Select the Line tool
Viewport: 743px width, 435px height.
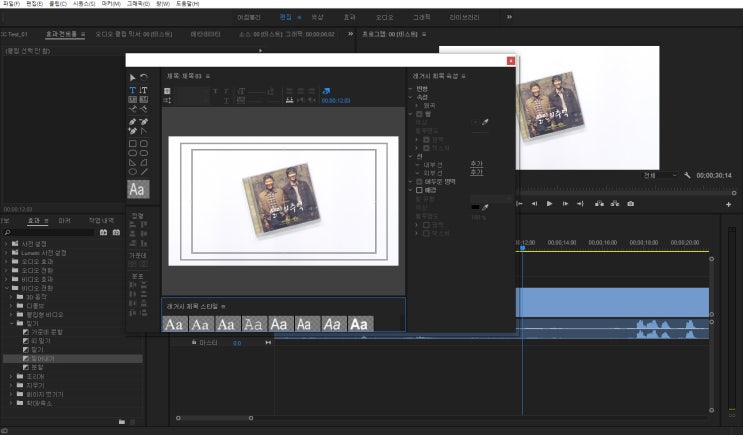[144, 172]
